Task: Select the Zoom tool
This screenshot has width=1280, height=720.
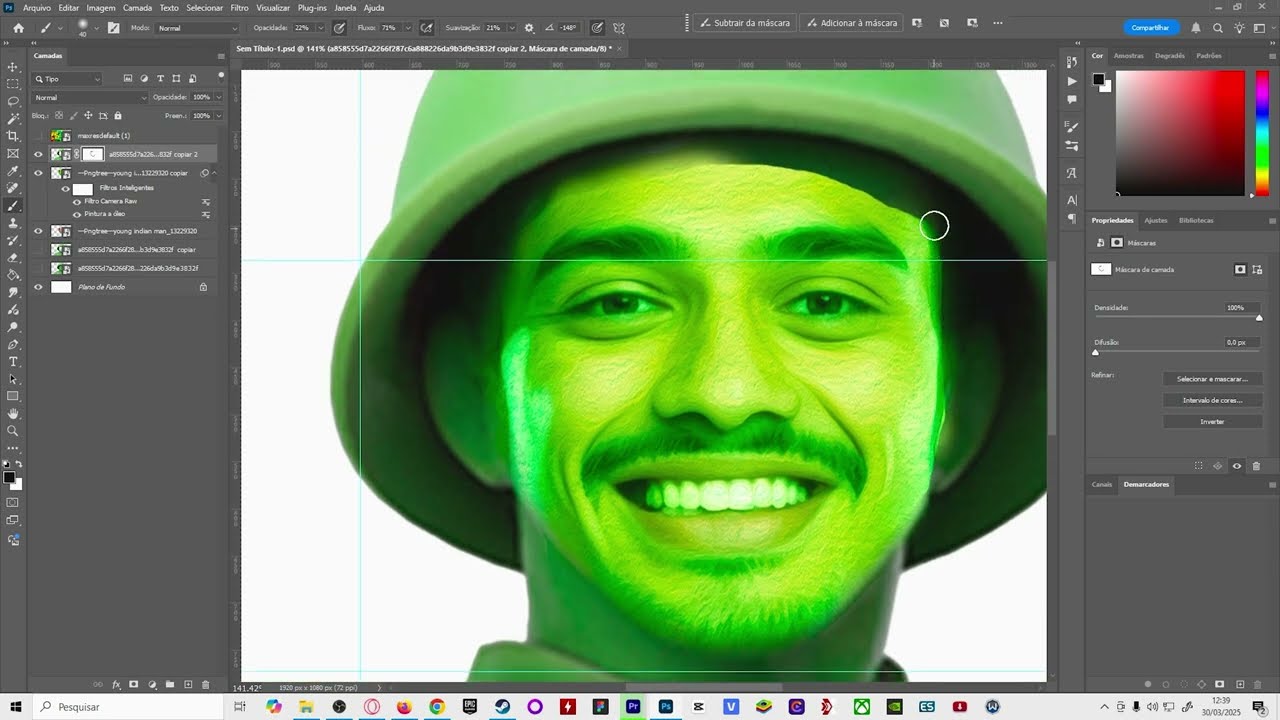Action: click(x=13, y=431)
